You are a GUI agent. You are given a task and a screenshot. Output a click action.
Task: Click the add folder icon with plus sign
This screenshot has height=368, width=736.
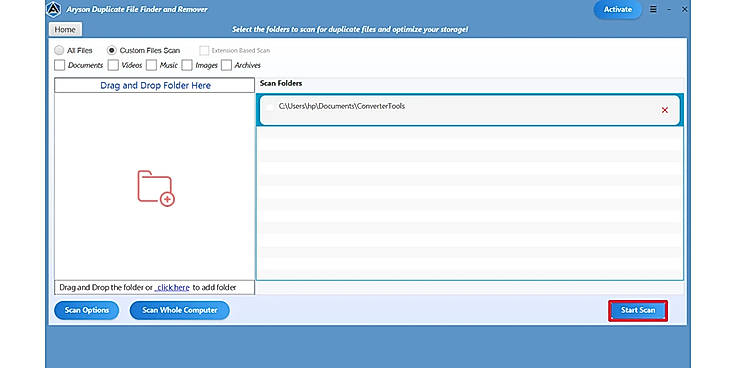[x=156, y=188]
